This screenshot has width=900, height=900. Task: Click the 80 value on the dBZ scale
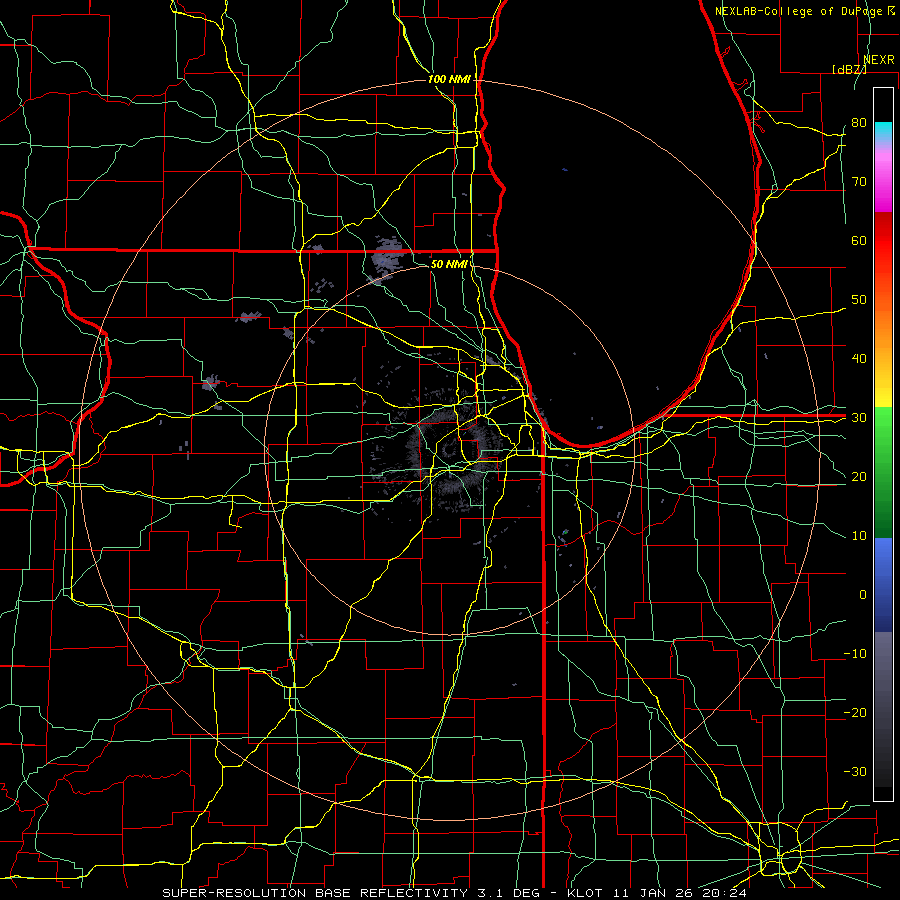click(859, 122)
